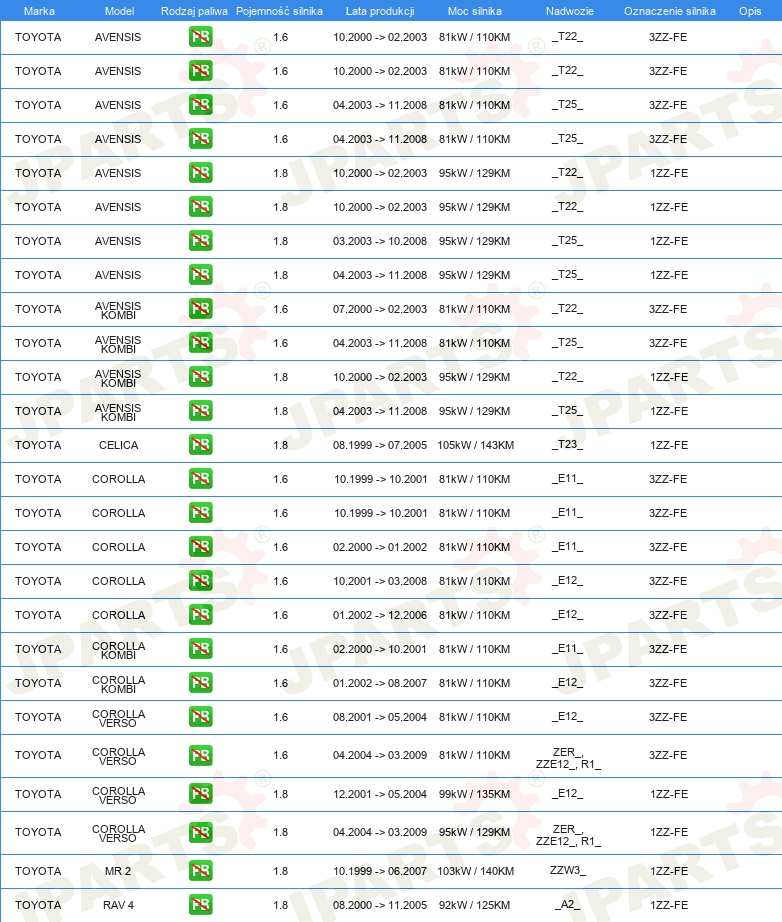Screen dimensions: 782x922
Task: Click the 02.2000 -> 10.2001 production years cell
Action: 380,649
